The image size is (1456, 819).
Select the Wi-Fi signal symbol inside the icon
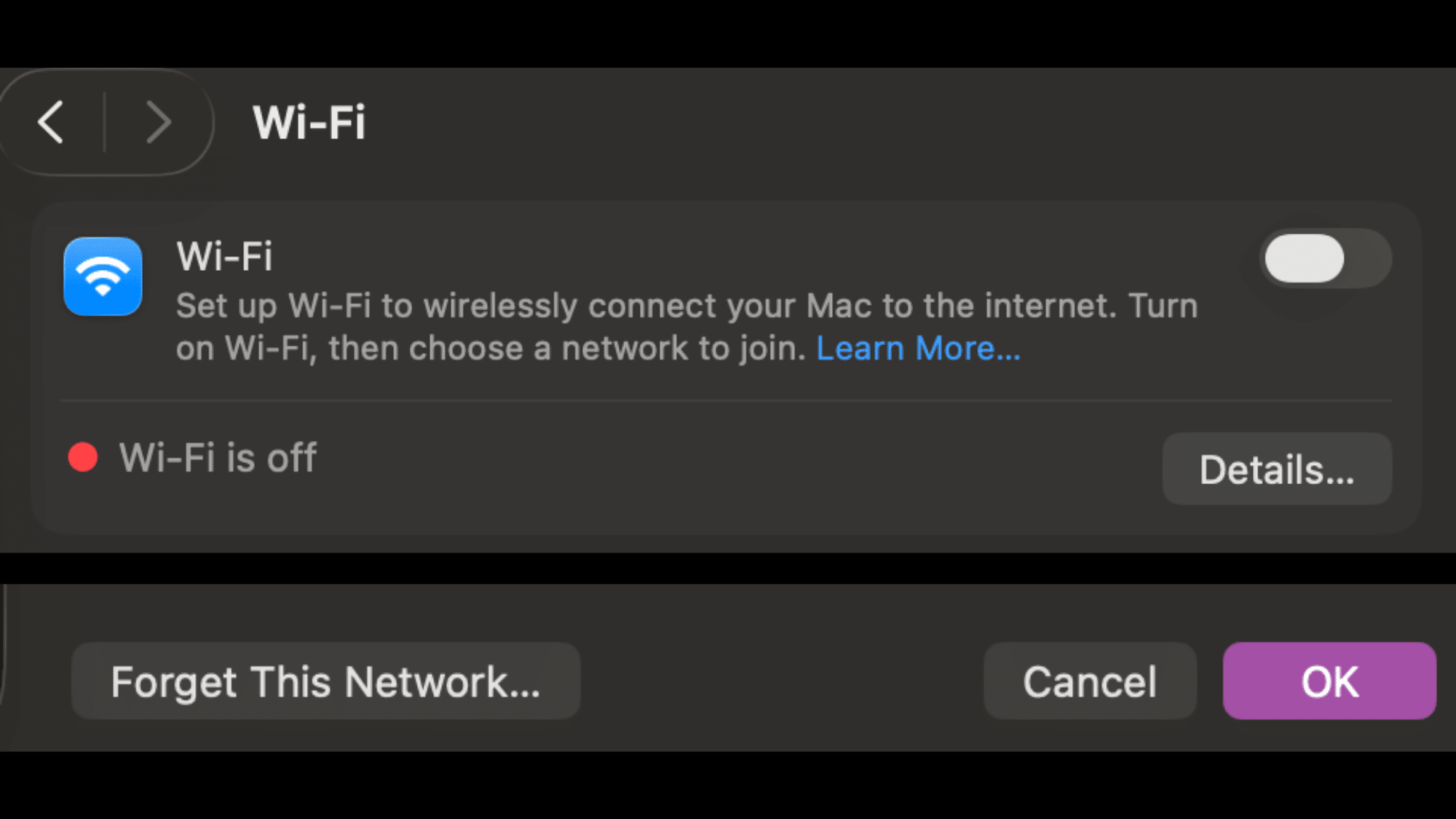pyautogui.click(x=103, y=279)
